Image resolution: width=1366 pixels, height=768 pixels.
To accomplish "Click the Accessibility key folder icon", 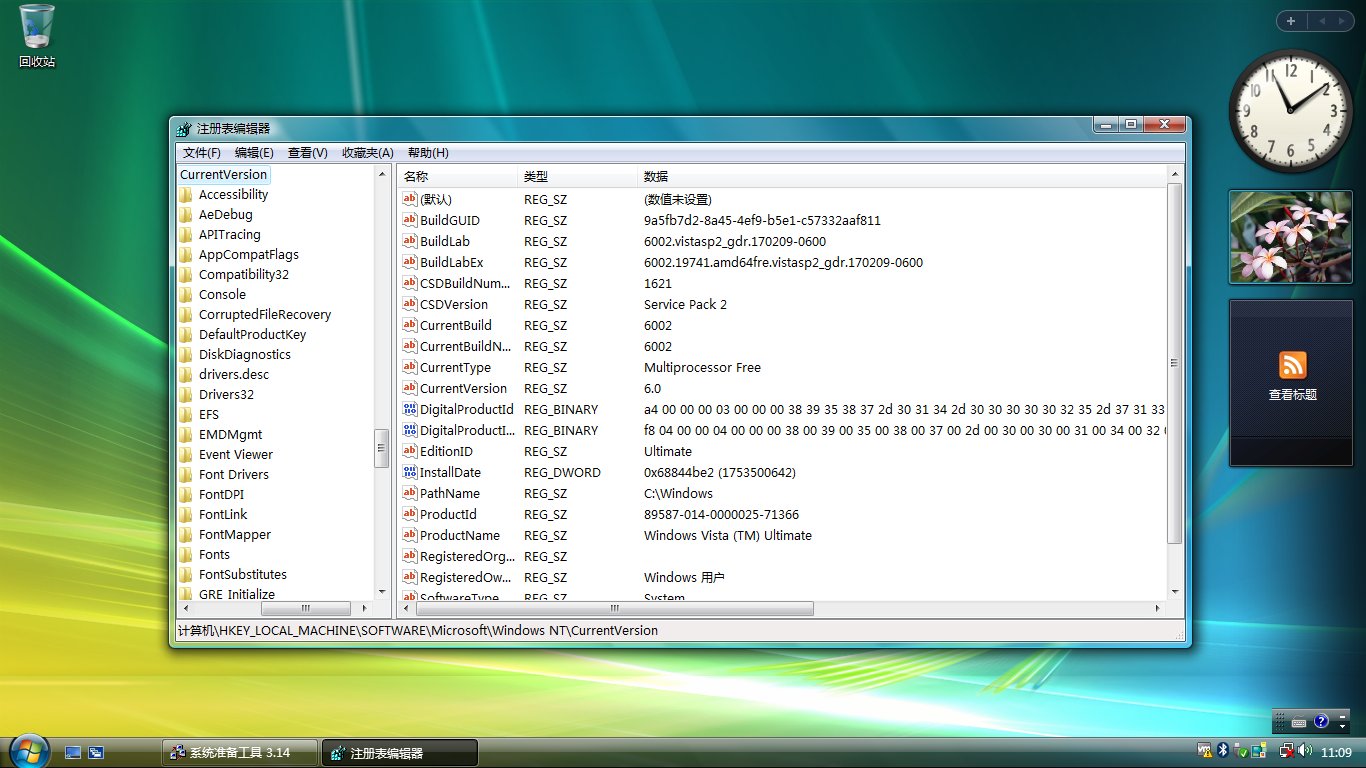I will point(186,195).
